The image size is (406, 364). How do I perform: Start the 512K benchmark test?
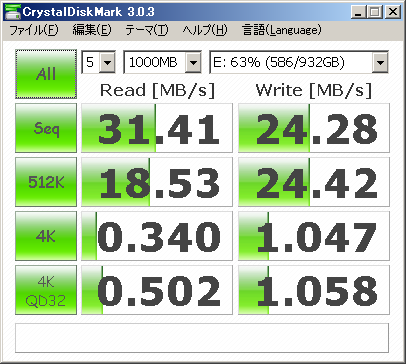tap(46, 182)
